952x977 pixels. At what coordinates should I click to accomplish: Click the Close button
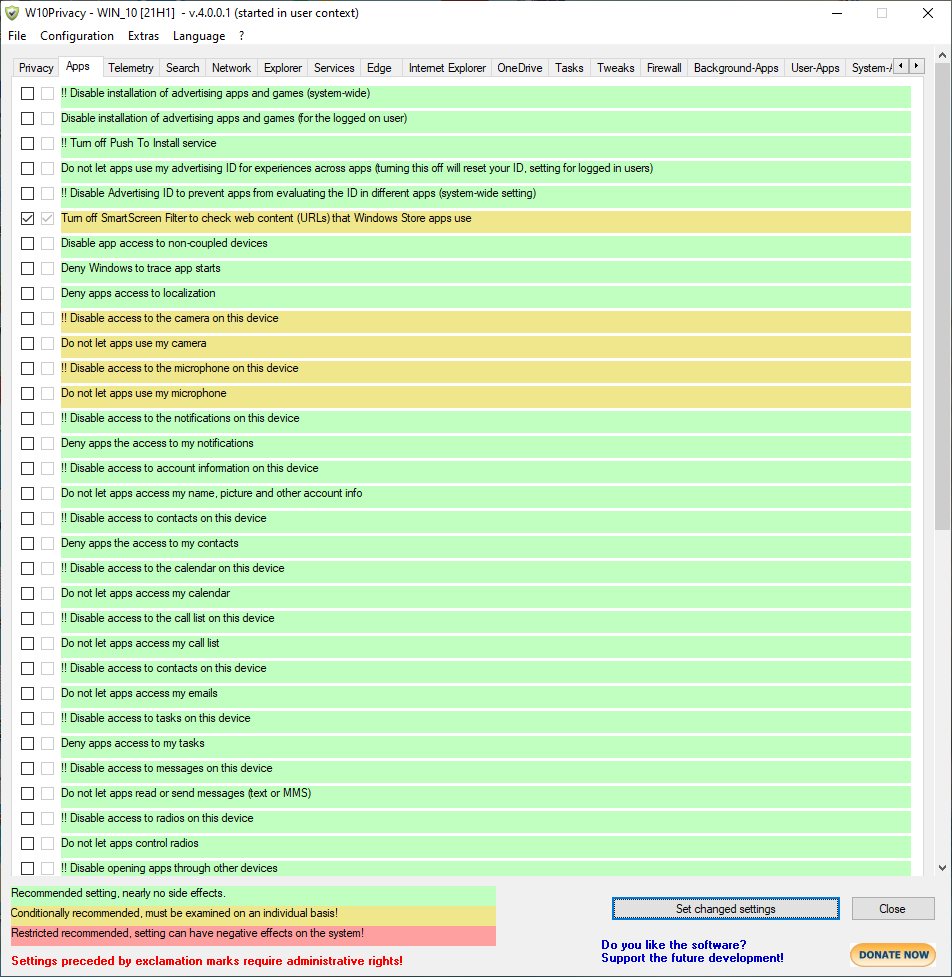coord(893,908)
